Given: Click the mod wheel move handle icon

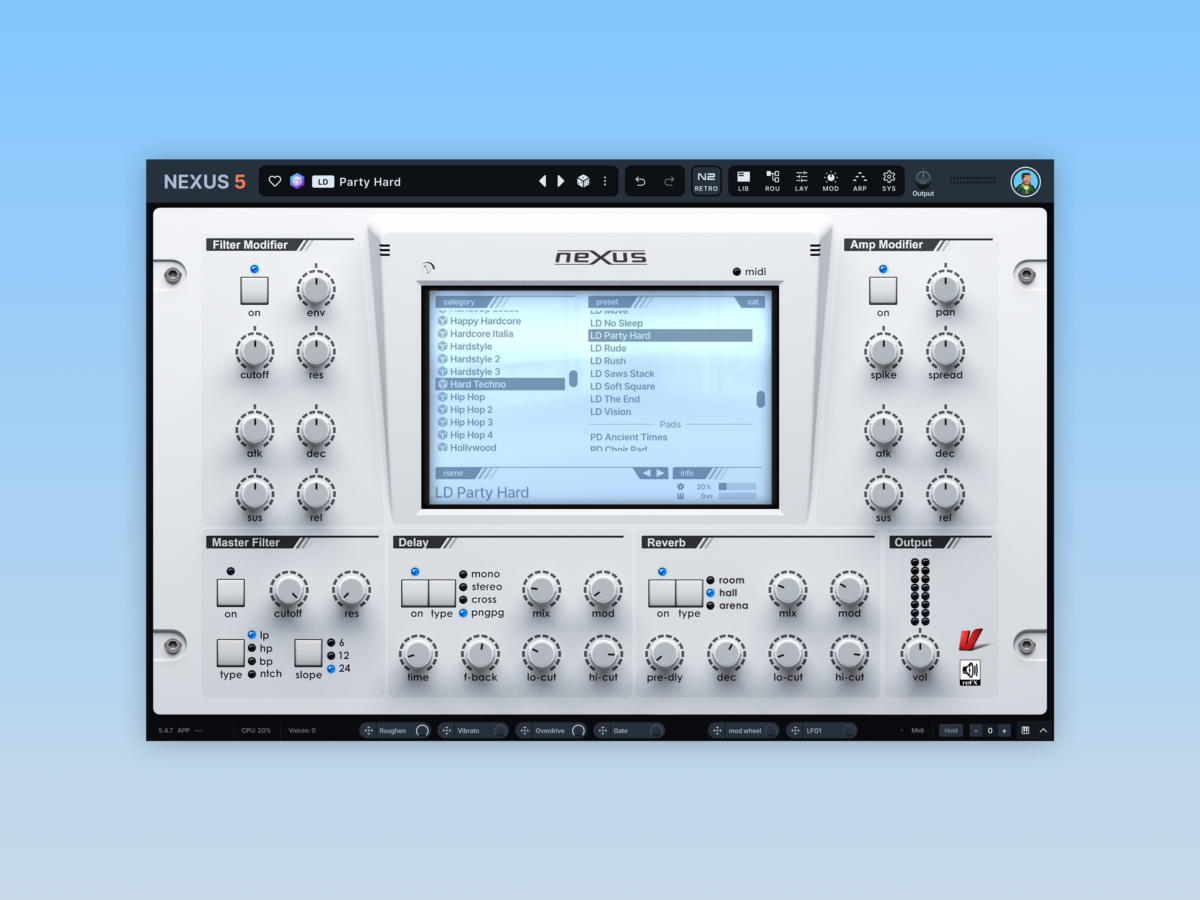Looking at the screenshot, I should pyautogui.click(x=718, y=731).
